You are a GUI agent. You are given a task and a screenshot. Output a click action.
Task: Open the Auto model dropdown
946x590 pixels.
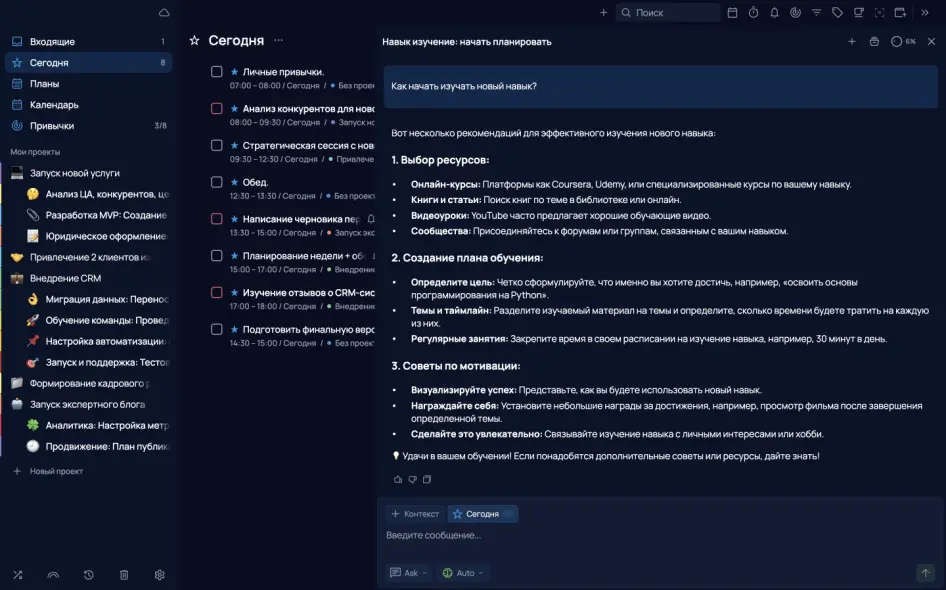point(464,573)
